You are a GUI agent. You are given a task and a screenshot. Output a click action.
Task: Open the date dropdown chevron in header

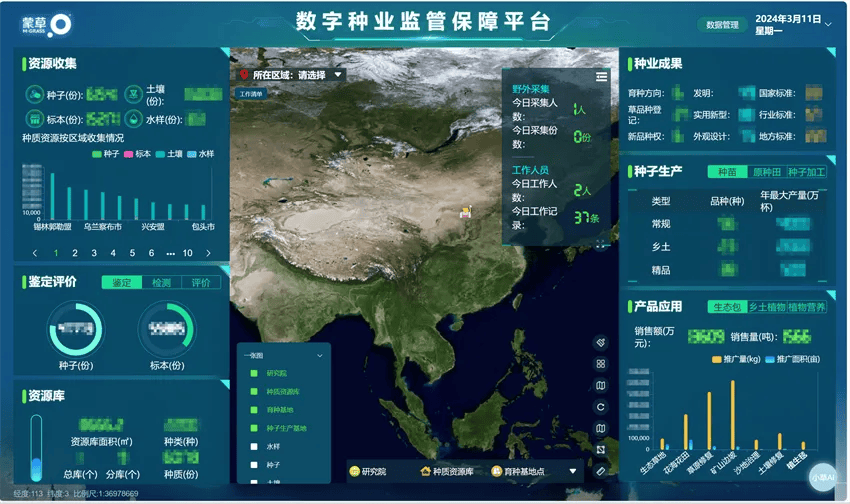tap(828, 24)
